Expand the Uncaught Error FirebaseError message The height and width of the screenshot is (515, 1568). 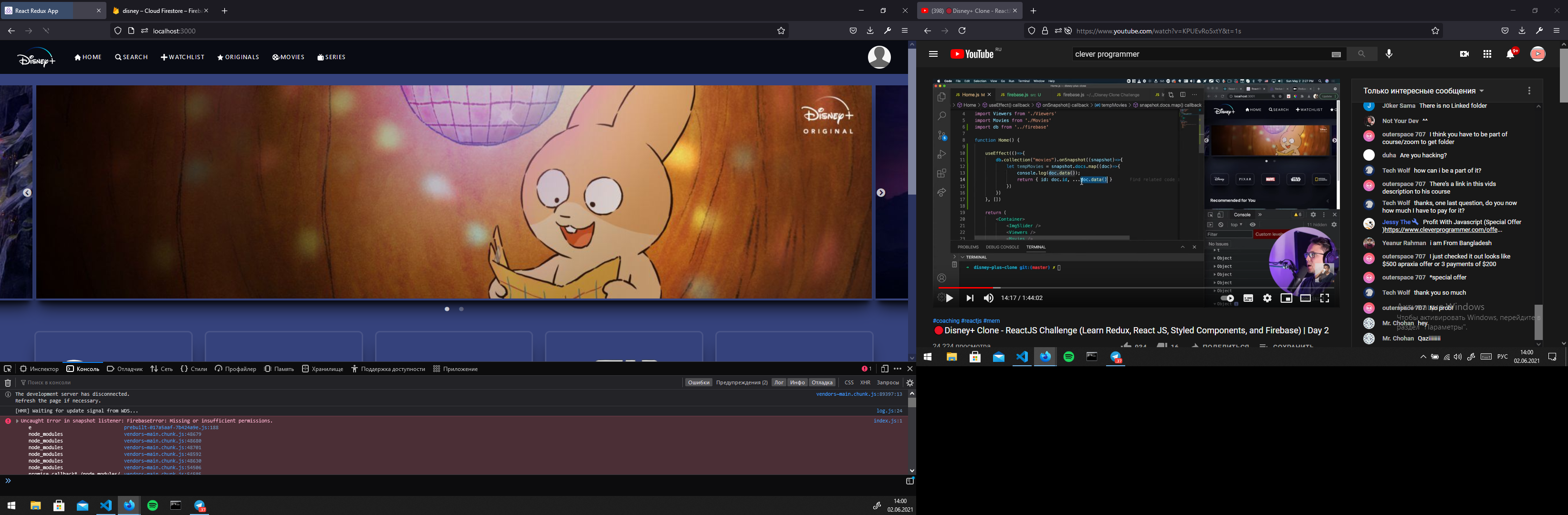click(x=18, y=421)
